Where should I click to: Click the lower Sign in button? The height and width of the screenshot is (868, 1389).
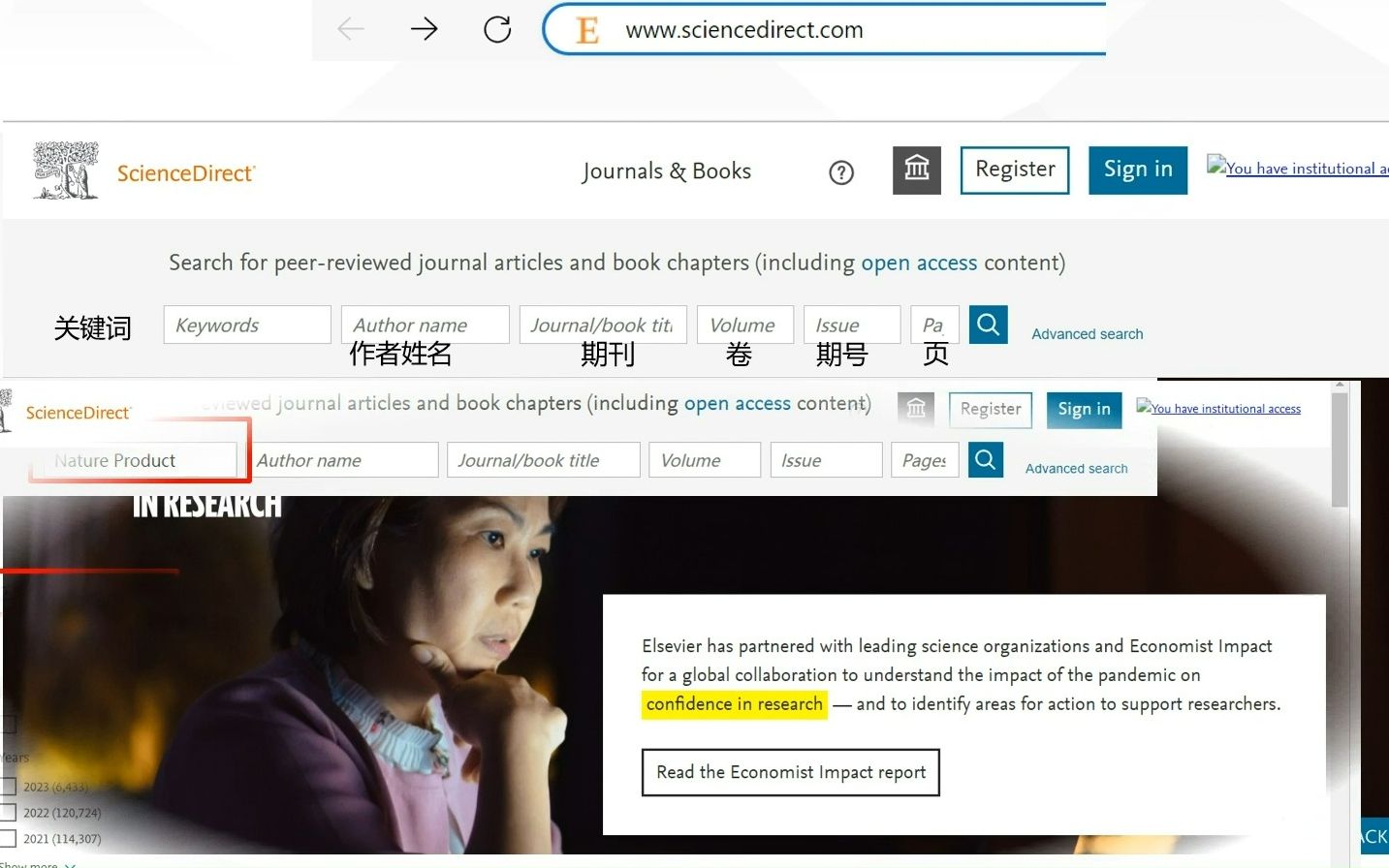[x=1085, y=409]
